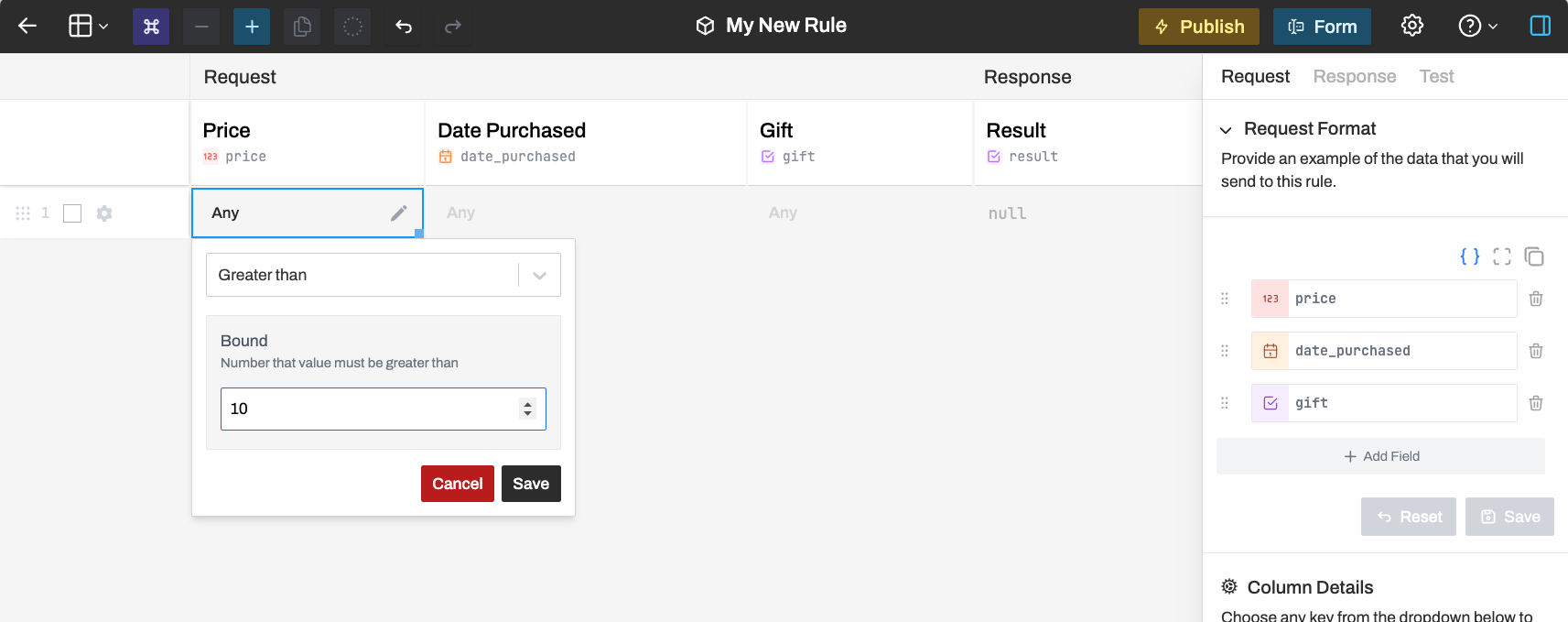
Task: Click Add Field button
Action: [1380, 456]
